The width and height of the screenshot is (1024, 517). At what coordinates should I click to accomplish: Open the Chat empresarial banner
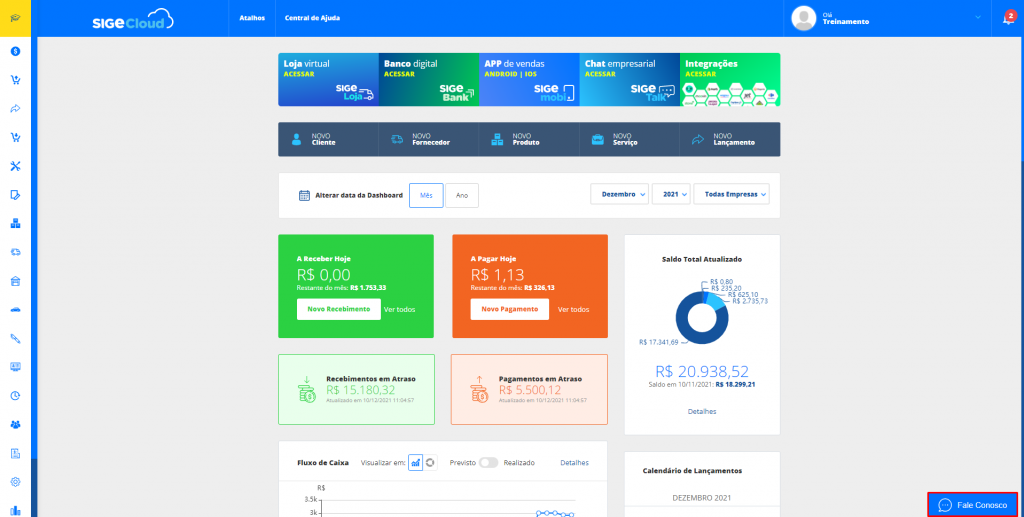[x=630, y=80]
